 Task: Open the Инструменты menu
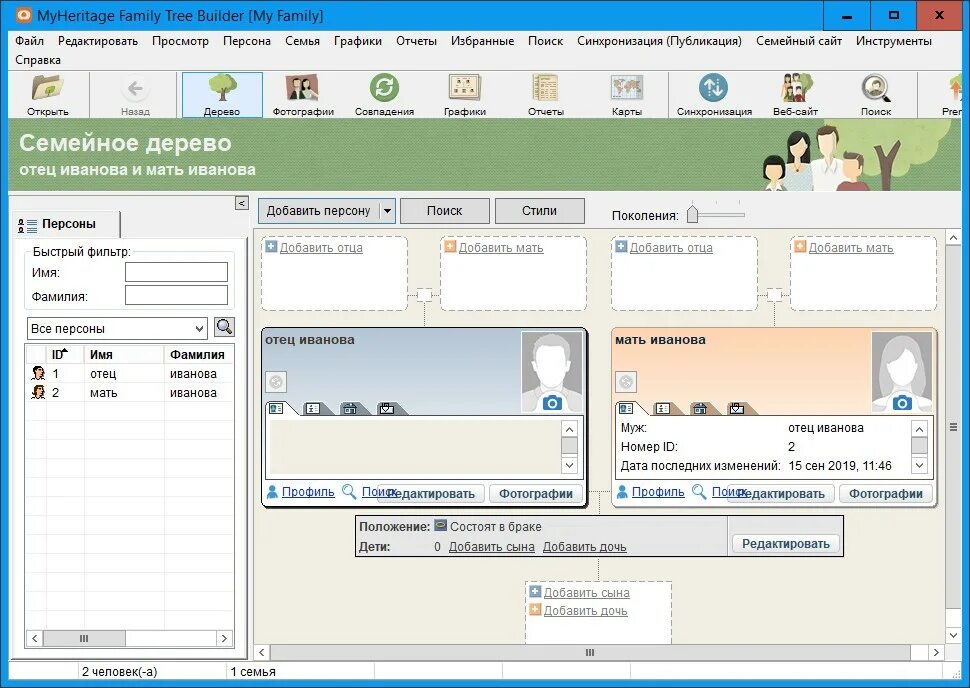click(894, 41)
